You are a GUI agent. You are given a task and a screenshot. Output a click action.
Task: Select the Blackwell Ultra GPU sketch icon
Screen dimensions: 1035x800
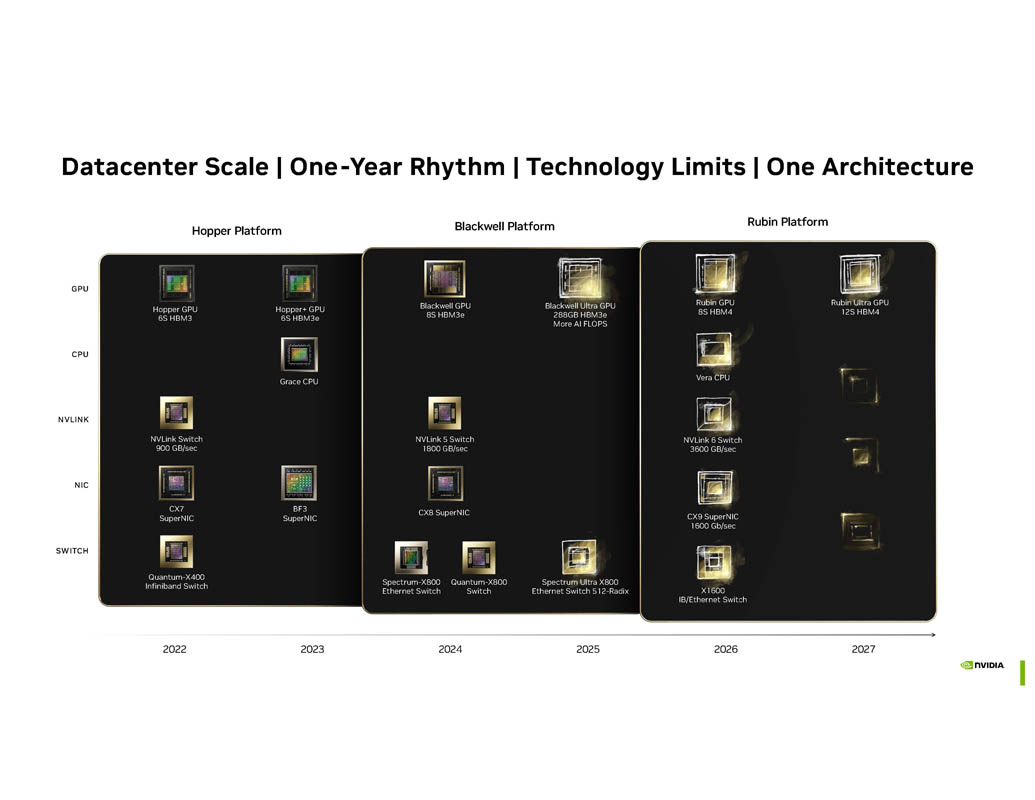(x=580, y=279)
